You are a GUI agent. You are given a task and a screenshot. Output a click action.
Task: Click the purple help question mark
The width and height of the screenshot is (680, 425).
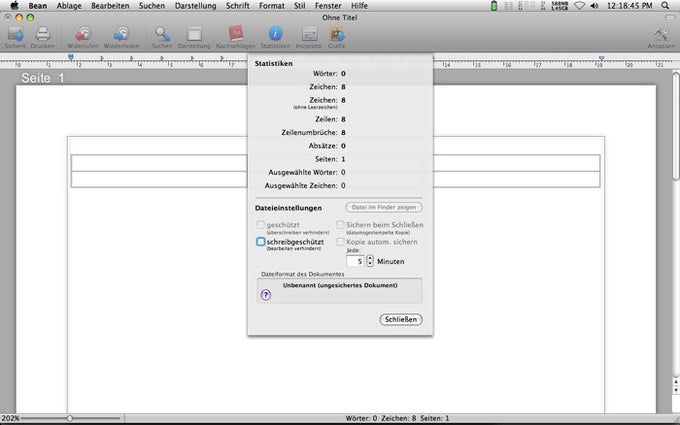click(266, 295)
